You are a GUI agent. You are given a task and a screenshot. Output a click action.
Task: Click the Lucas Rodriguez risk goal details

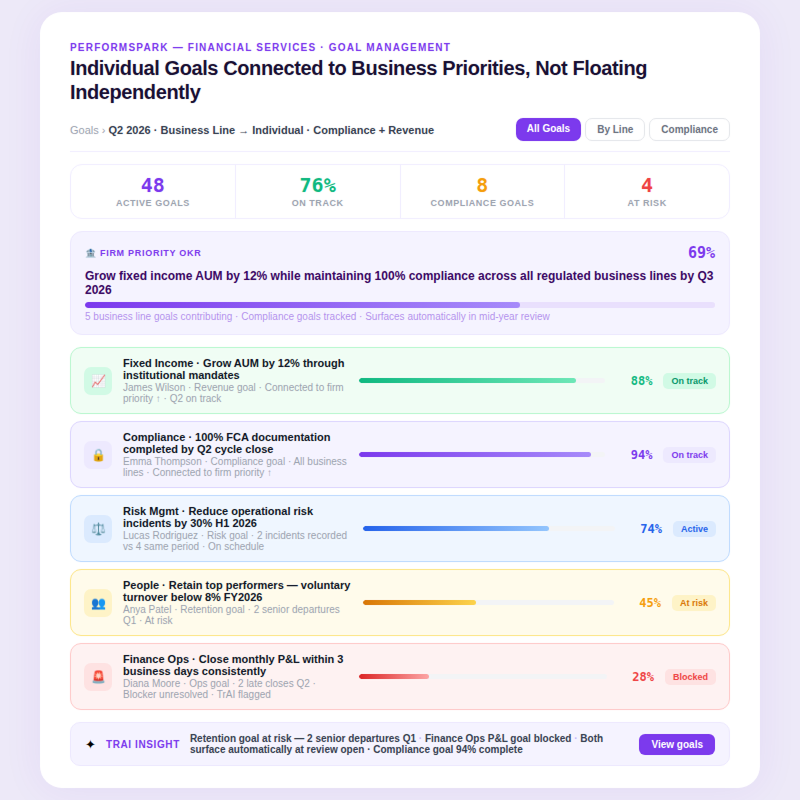pyautogui.click(x=235, y=541)
